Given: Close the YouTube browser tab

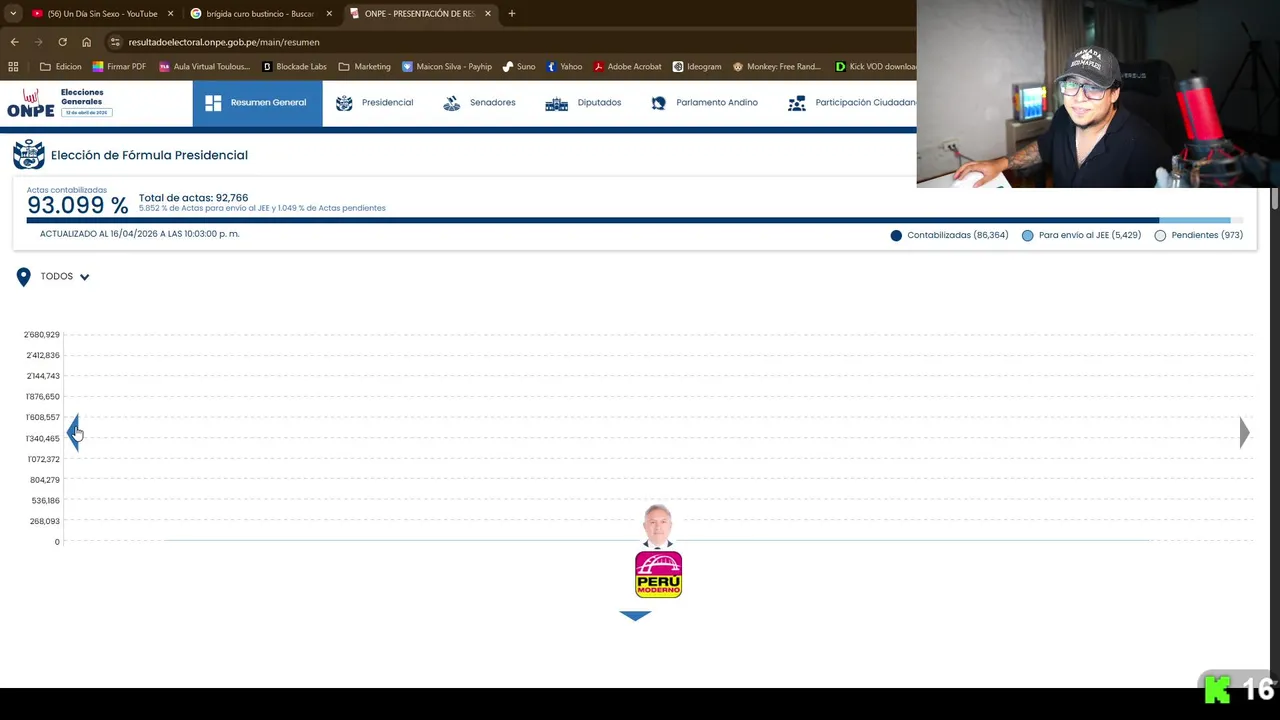Looking at the screenshot, I should click(x=170, y=14).
